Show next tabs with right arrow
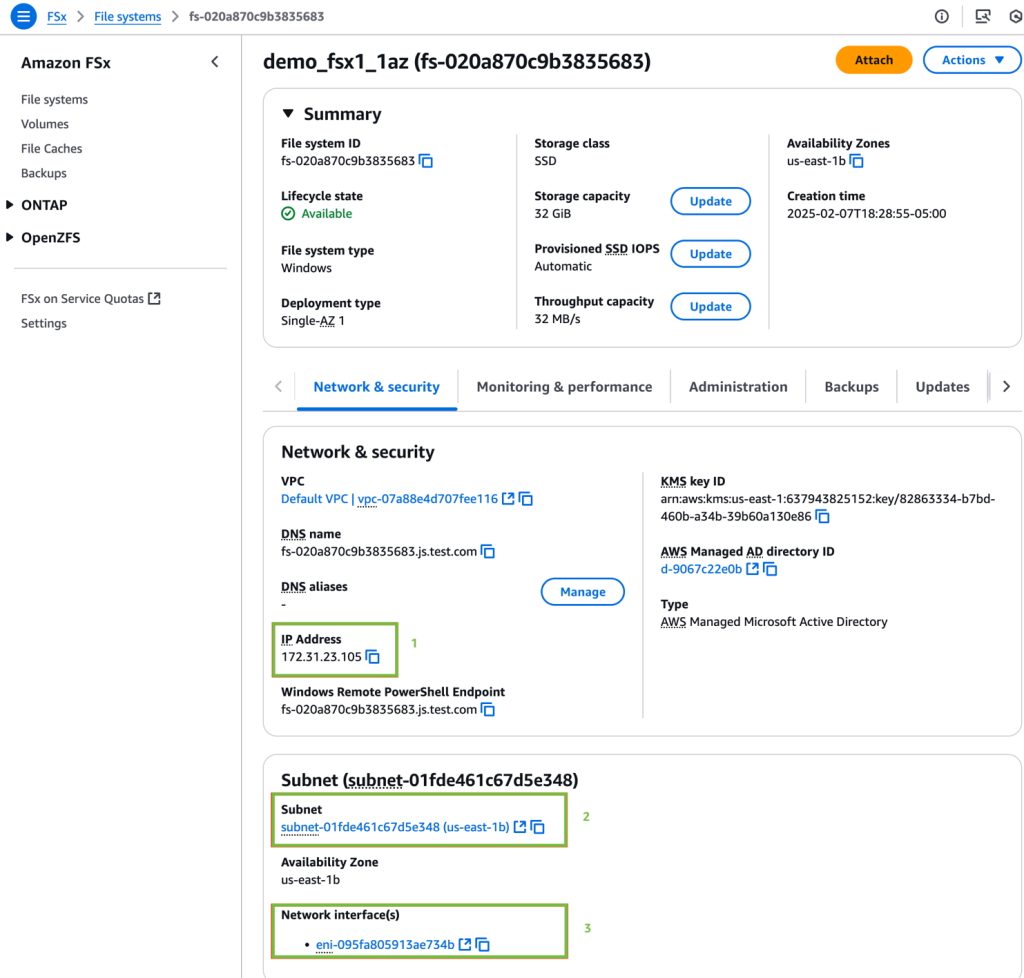The image size is (1024, 978). (x=1006, y=386)
